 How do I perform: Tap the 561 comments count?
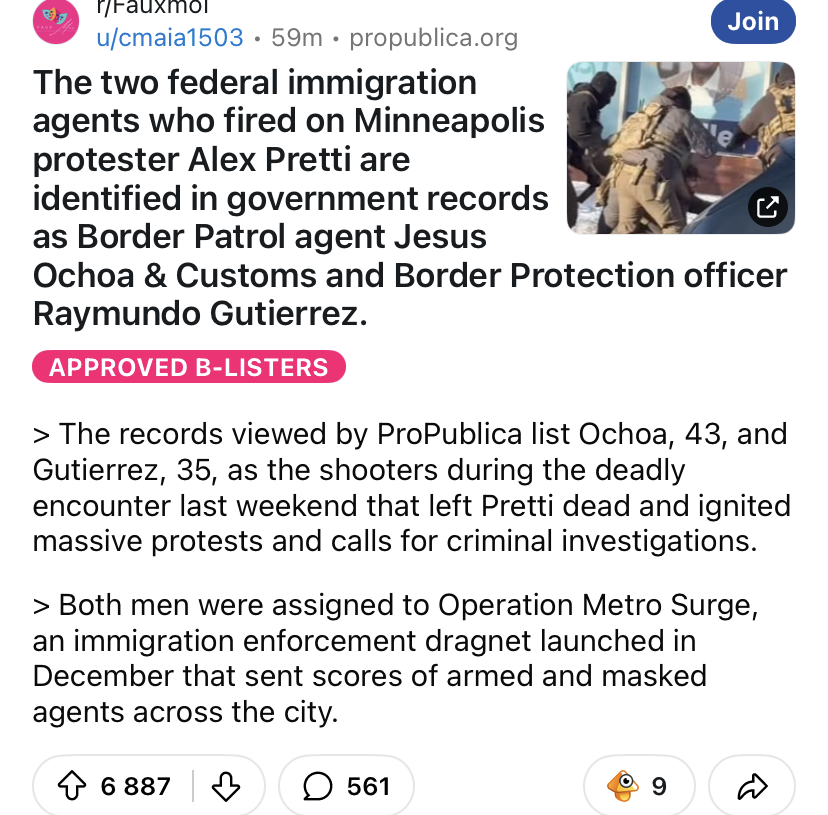[368, 787]
